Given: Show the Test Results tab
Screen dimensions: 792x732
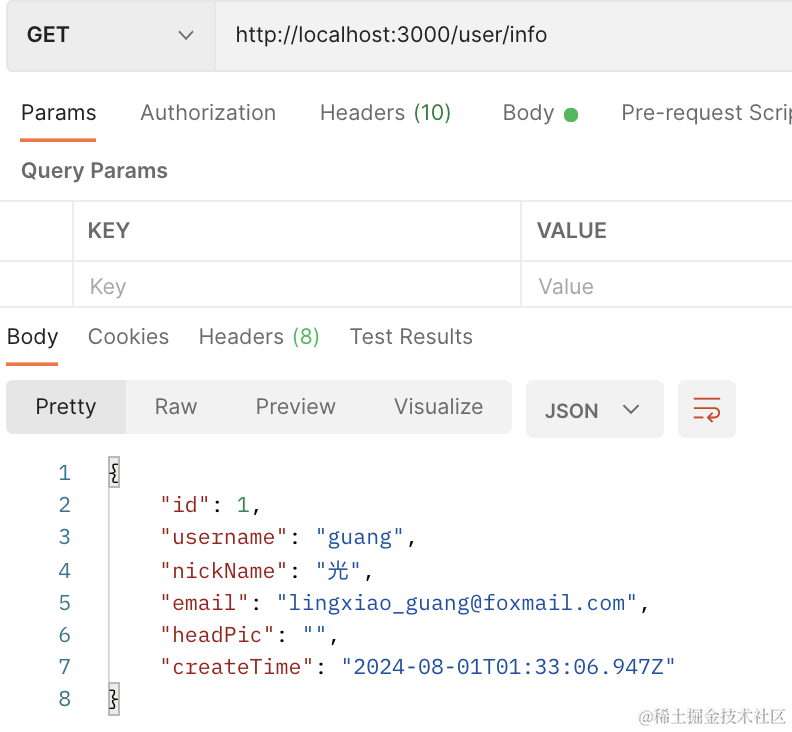Looking at the screenshot, I should [x=411, y=337].
